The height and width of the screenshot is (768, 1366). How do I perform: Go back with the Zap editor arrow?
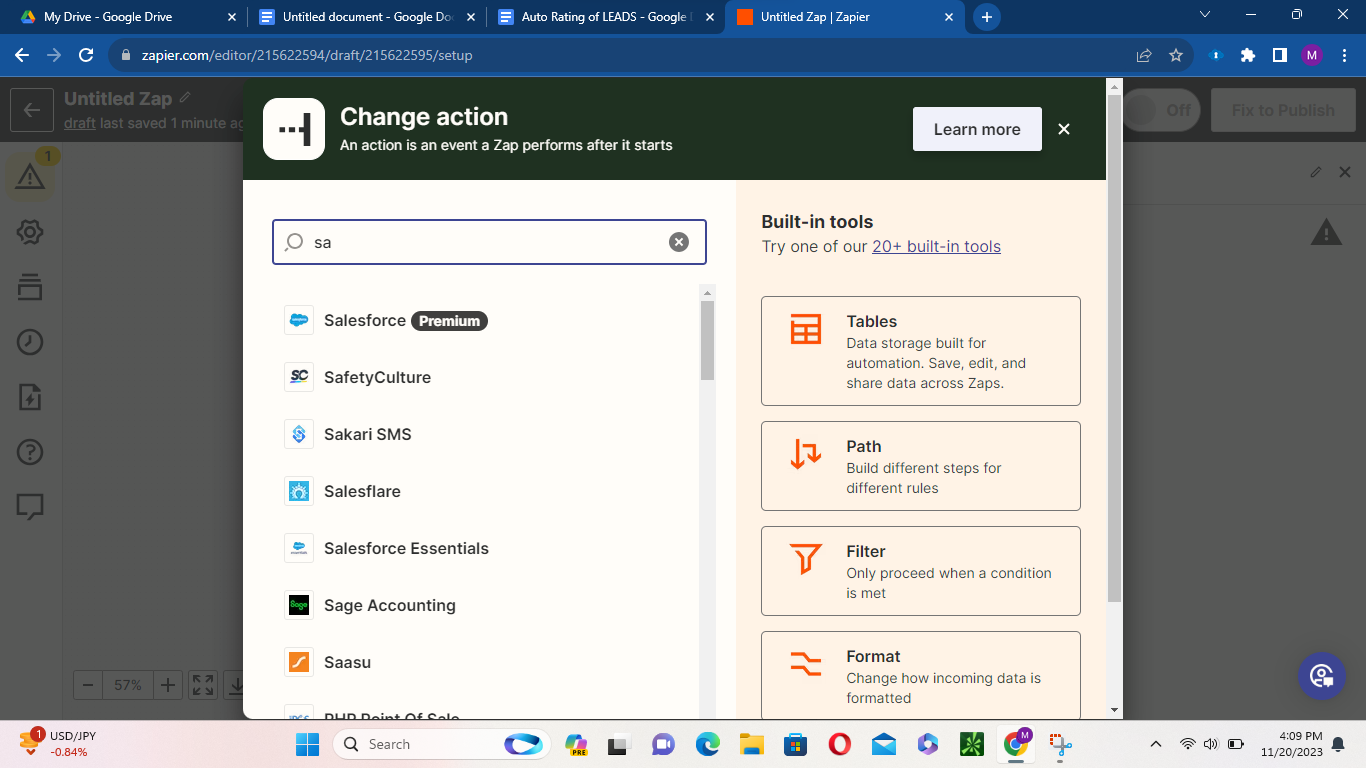point(32,110)
